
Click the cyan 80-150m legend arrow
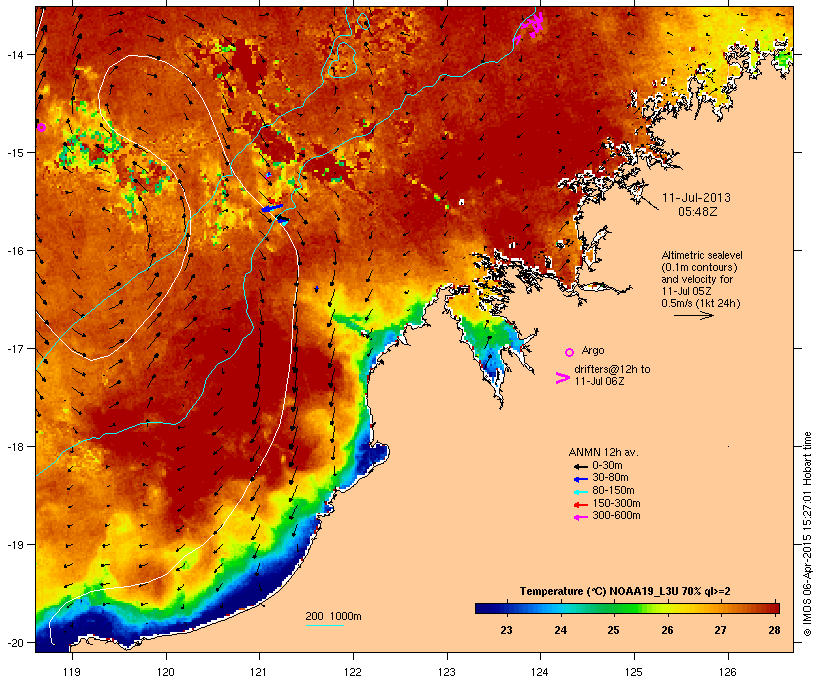[x=580, y=492]
